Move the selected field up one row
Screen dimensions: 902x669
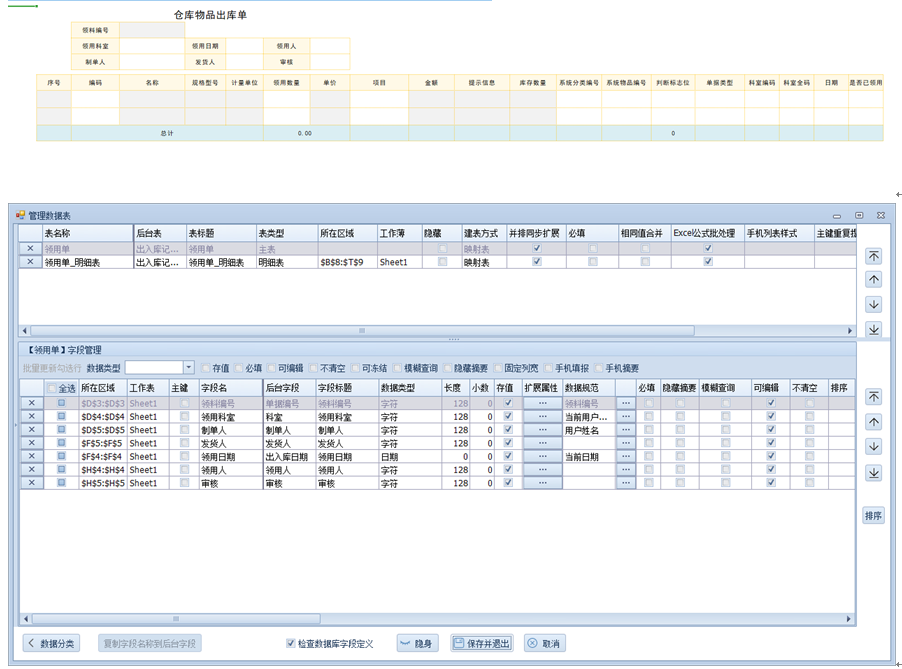pyautogui.click(x=873, y=421)
